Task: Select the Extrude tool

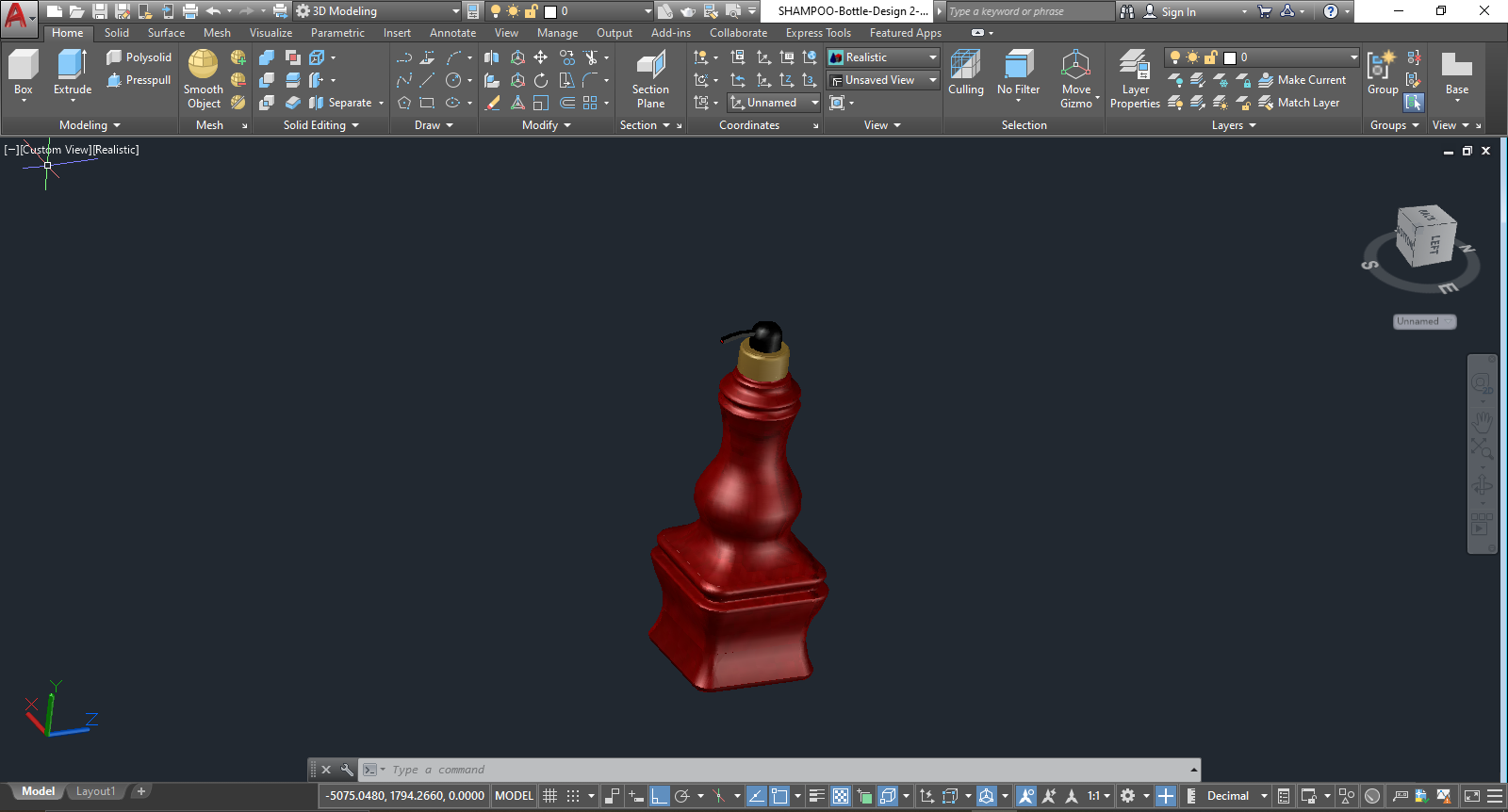Action: pyautogui.click(x=73, y=73)
